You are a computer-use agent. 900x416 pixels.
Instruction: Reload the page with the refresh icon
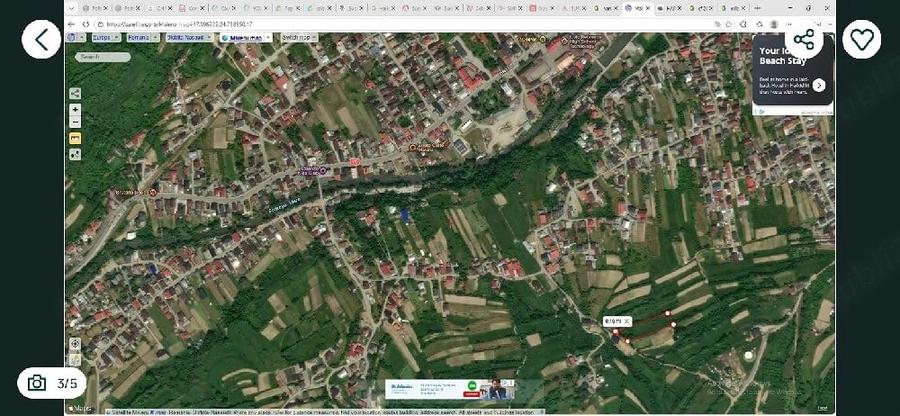(x=86, y=24)
